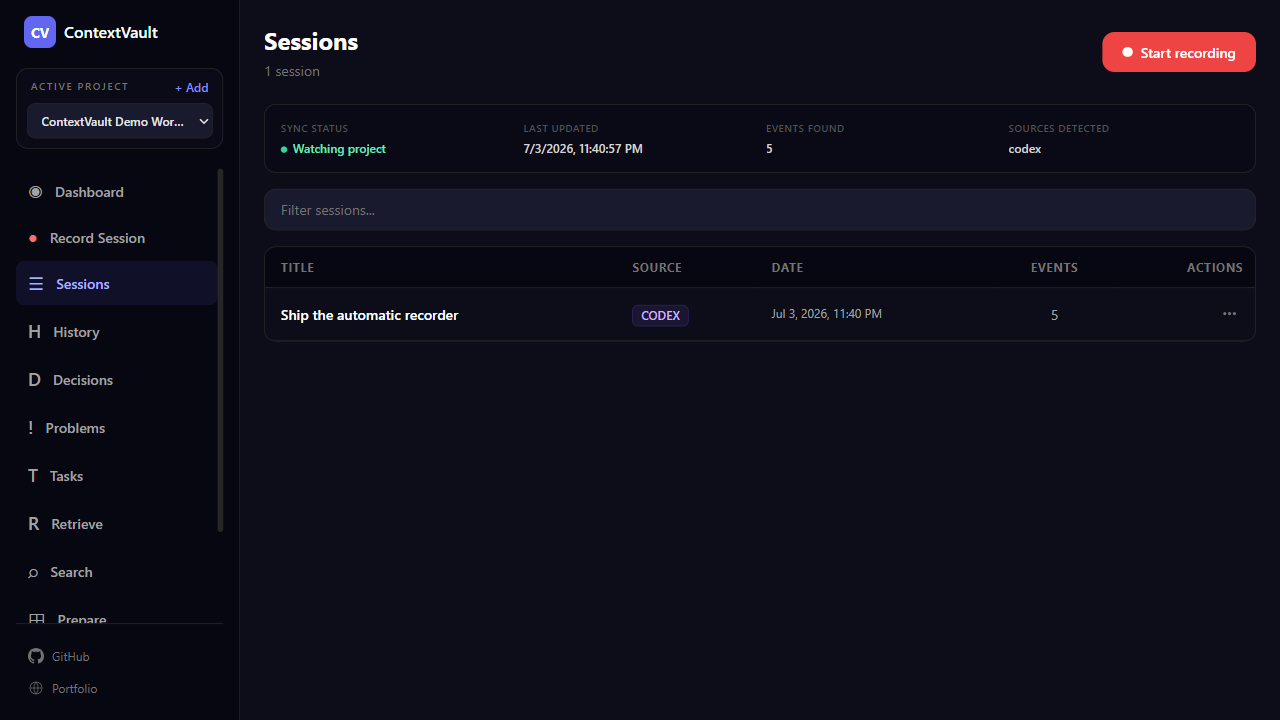Click the ACTIONS column header
The height and width of the screenshot is (720, 1280).
pyautogui.click(x=1214, y=268)
